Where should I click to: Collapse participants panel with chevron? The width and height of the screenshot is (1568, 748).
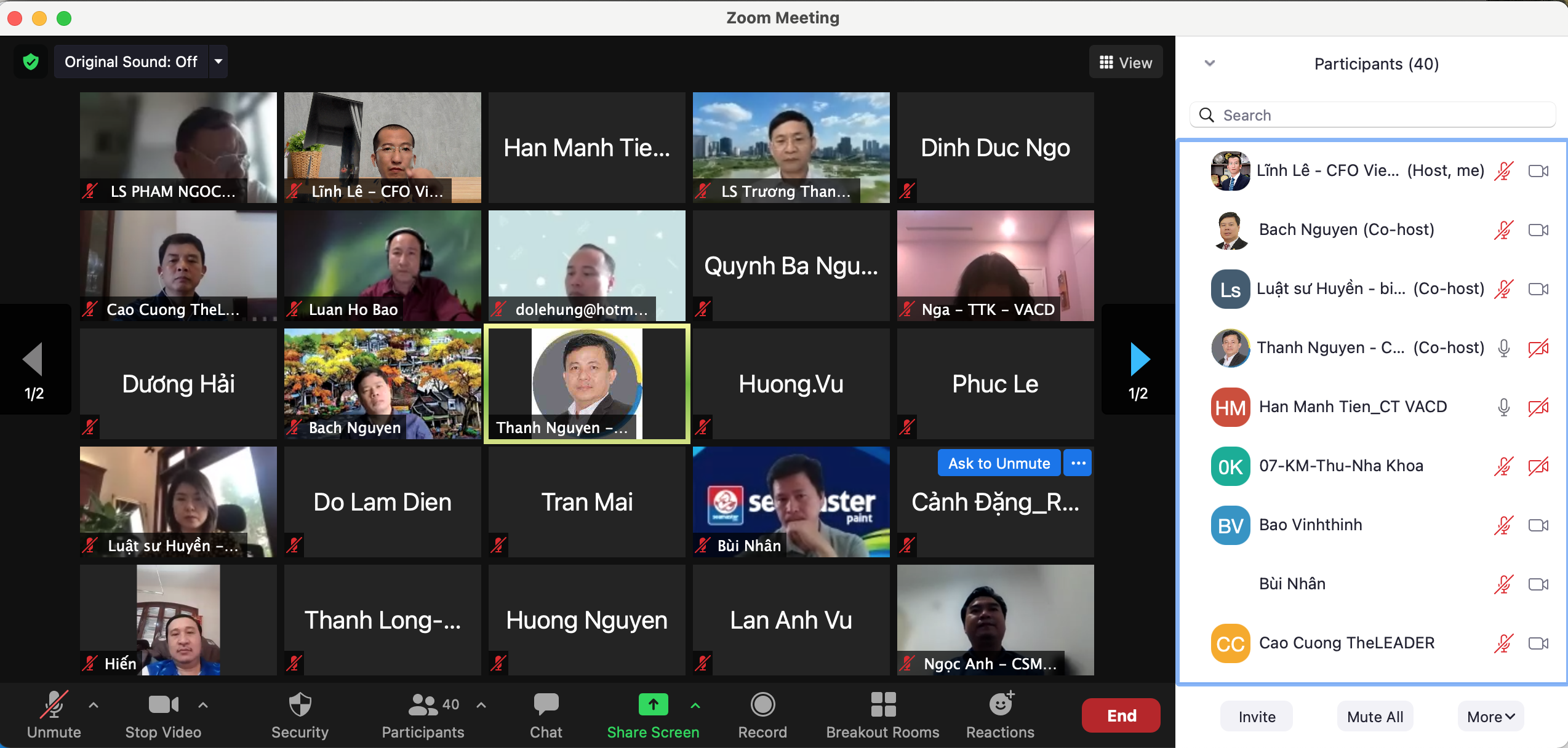click(1209, 63)
